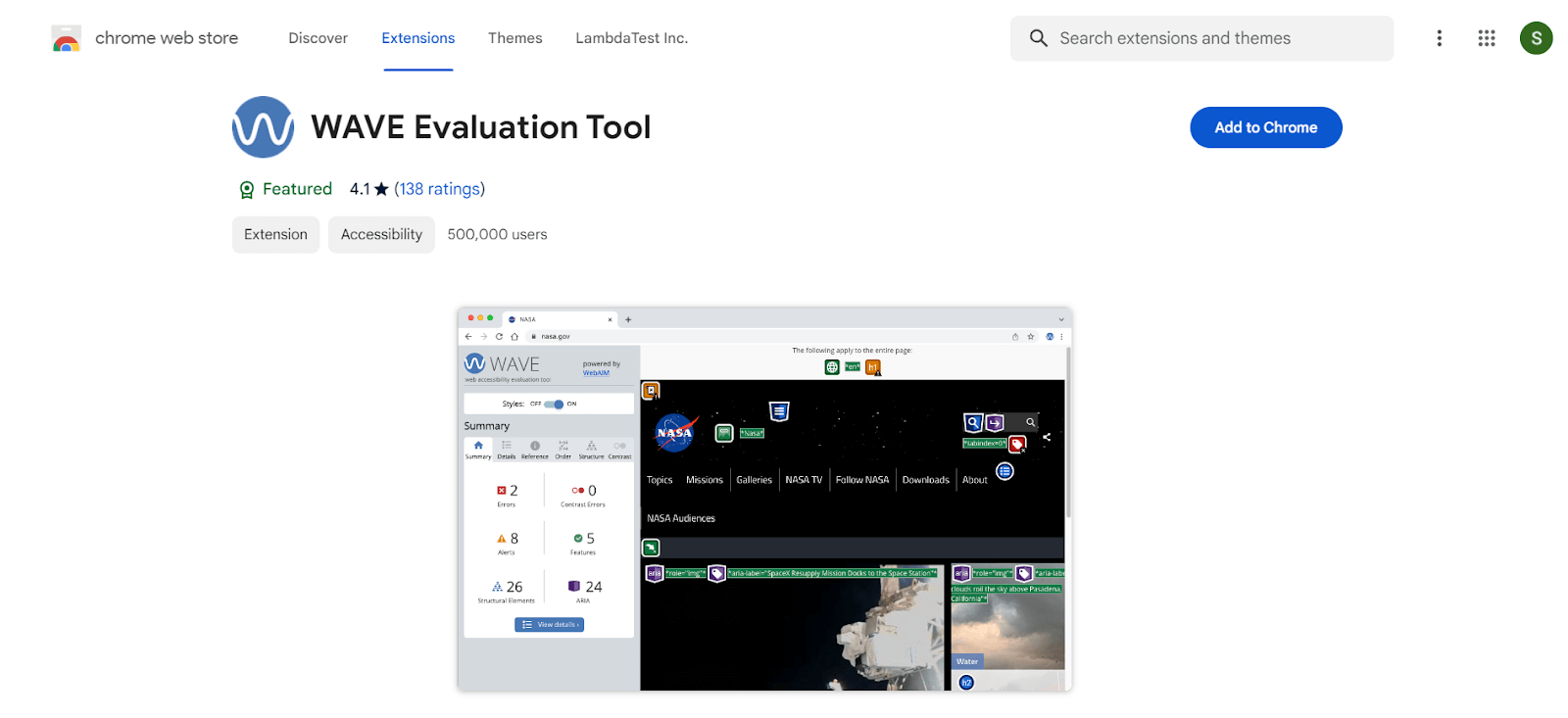Click the 'chrome web store' title text

(x=167, y=38)
